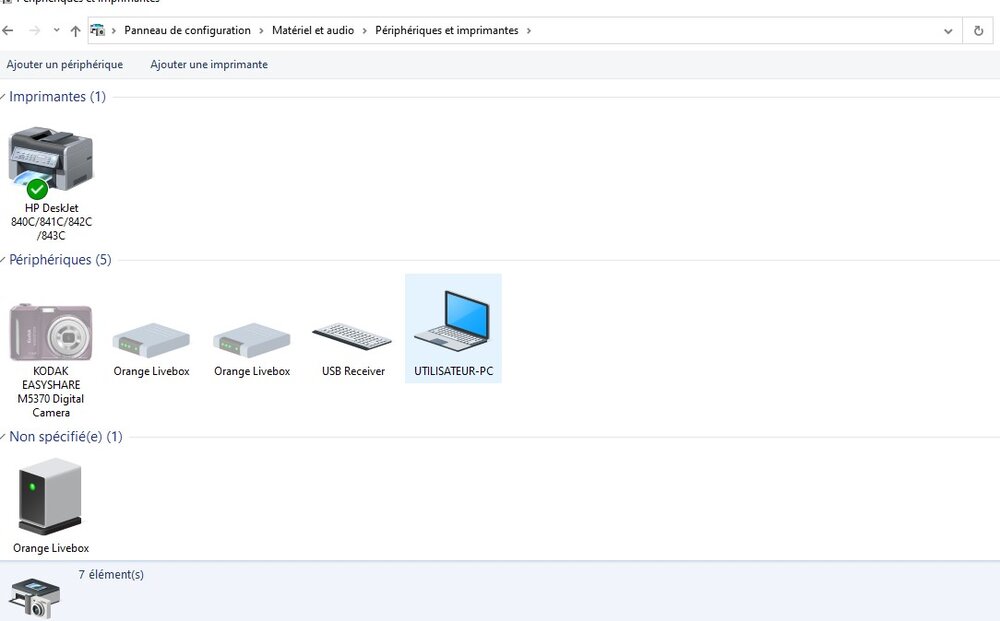The height and width of the screenshot is (621, 1000).
Task: Navigate to Panneau de configuration breadcrumb
Action: (x=187, y=31)
